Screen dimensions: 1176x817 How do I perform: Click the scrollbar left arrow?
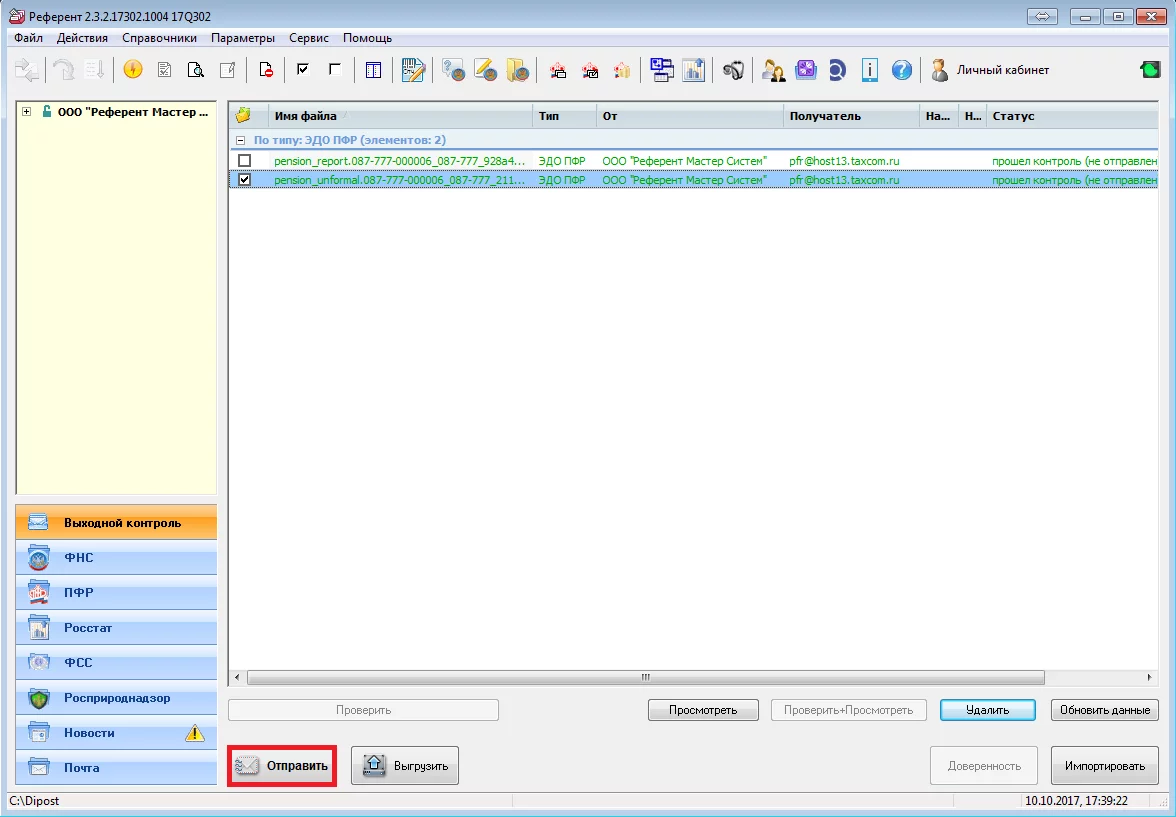(237, 677)
